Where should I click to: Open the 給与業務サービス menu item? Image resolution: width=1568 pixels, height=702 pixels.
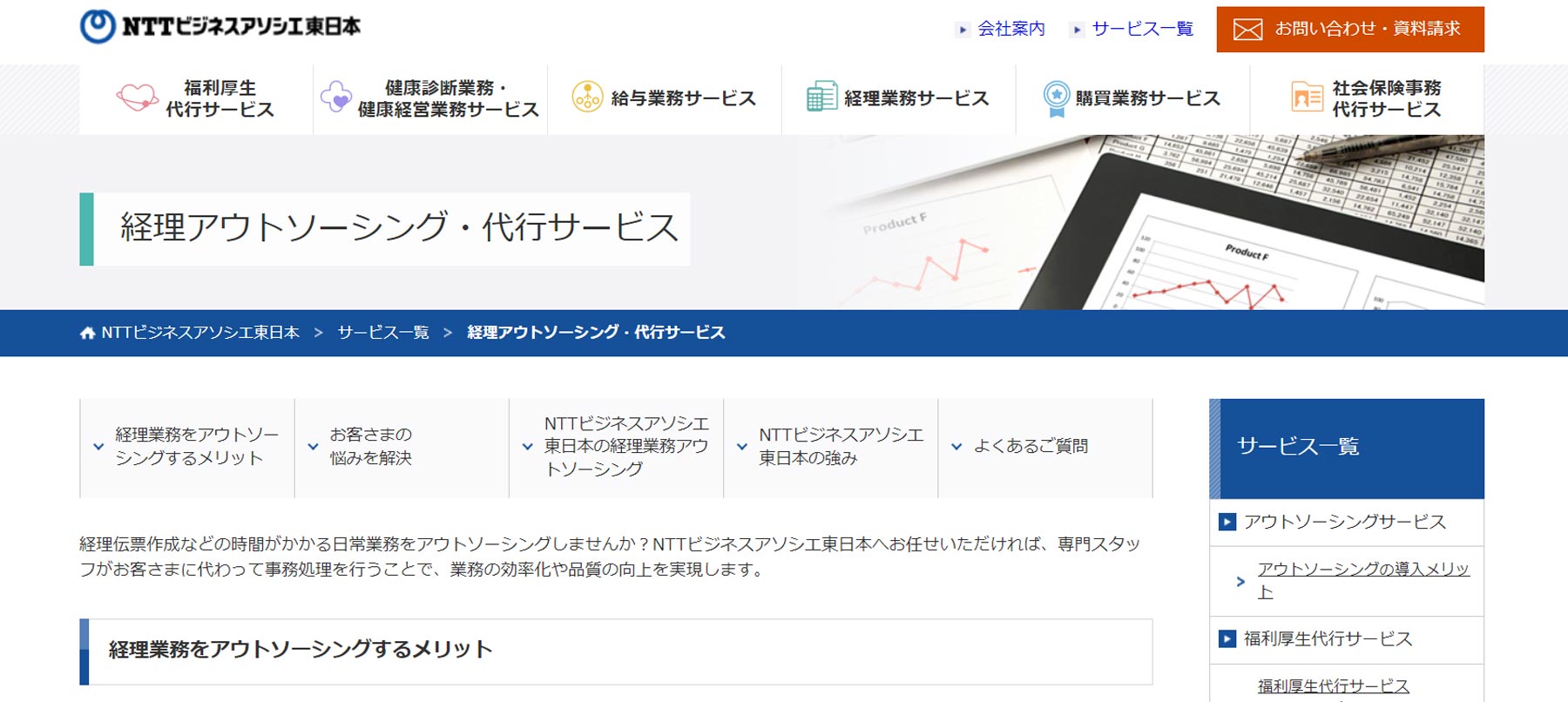coord(665,98)
